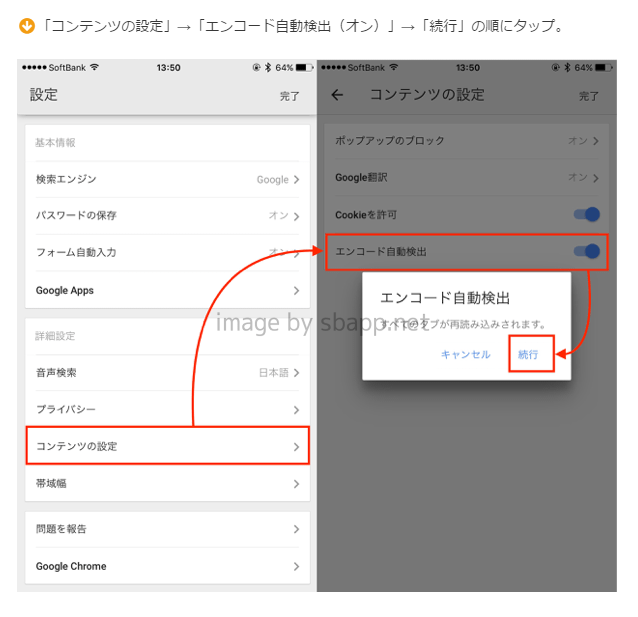Open the コンテンツの設定 row
The height and width of the screenshot is (617, 638).
coord(166,446)
